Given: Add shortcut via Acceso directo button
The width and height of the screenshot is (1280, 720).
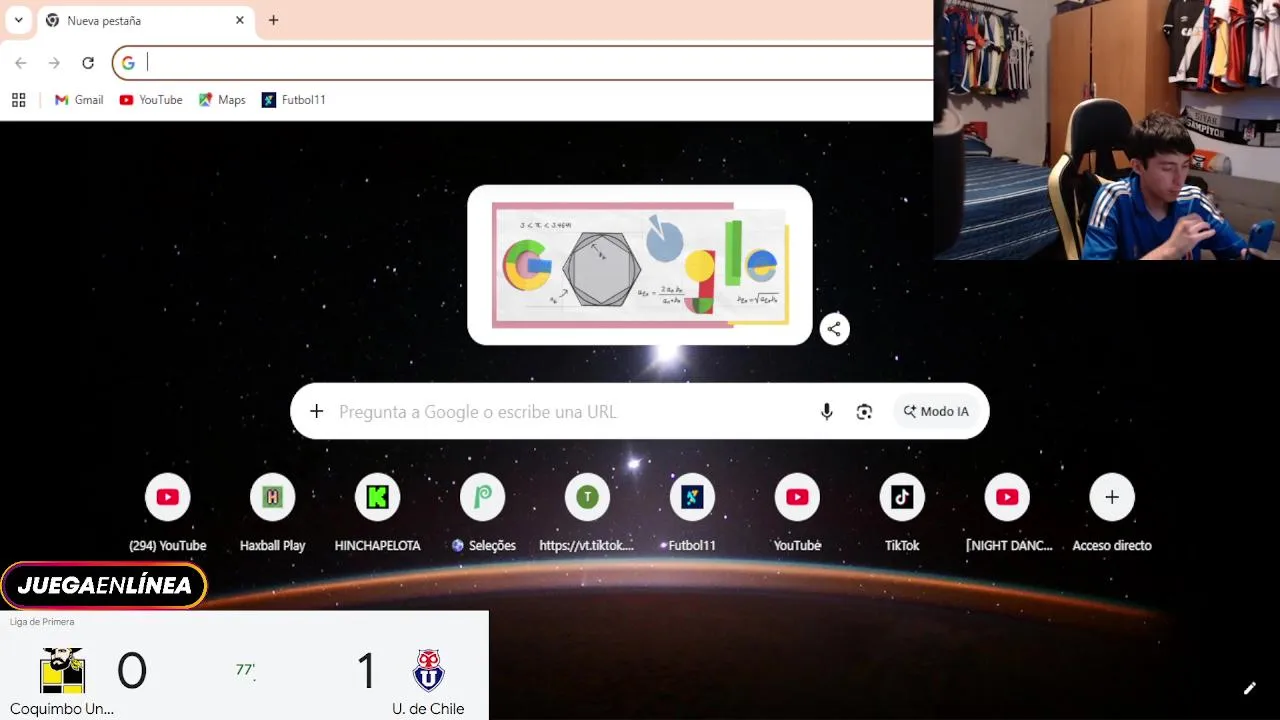Looking at the screenshot, I should click(x=1112, y=514).
